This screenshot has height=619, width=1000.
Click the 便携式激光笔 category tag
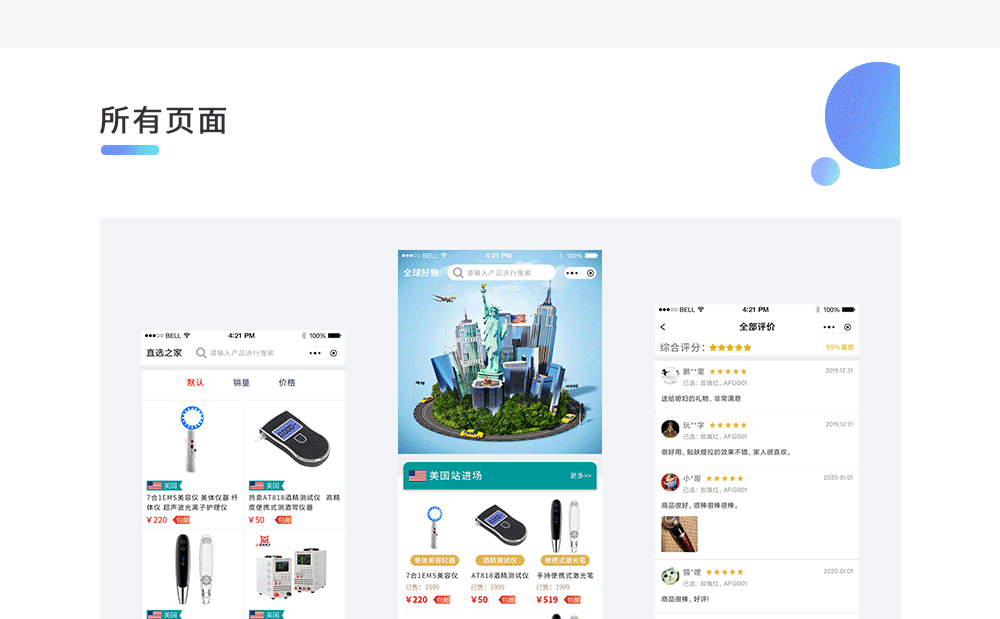pyautogui.click(x=565, y=560)
